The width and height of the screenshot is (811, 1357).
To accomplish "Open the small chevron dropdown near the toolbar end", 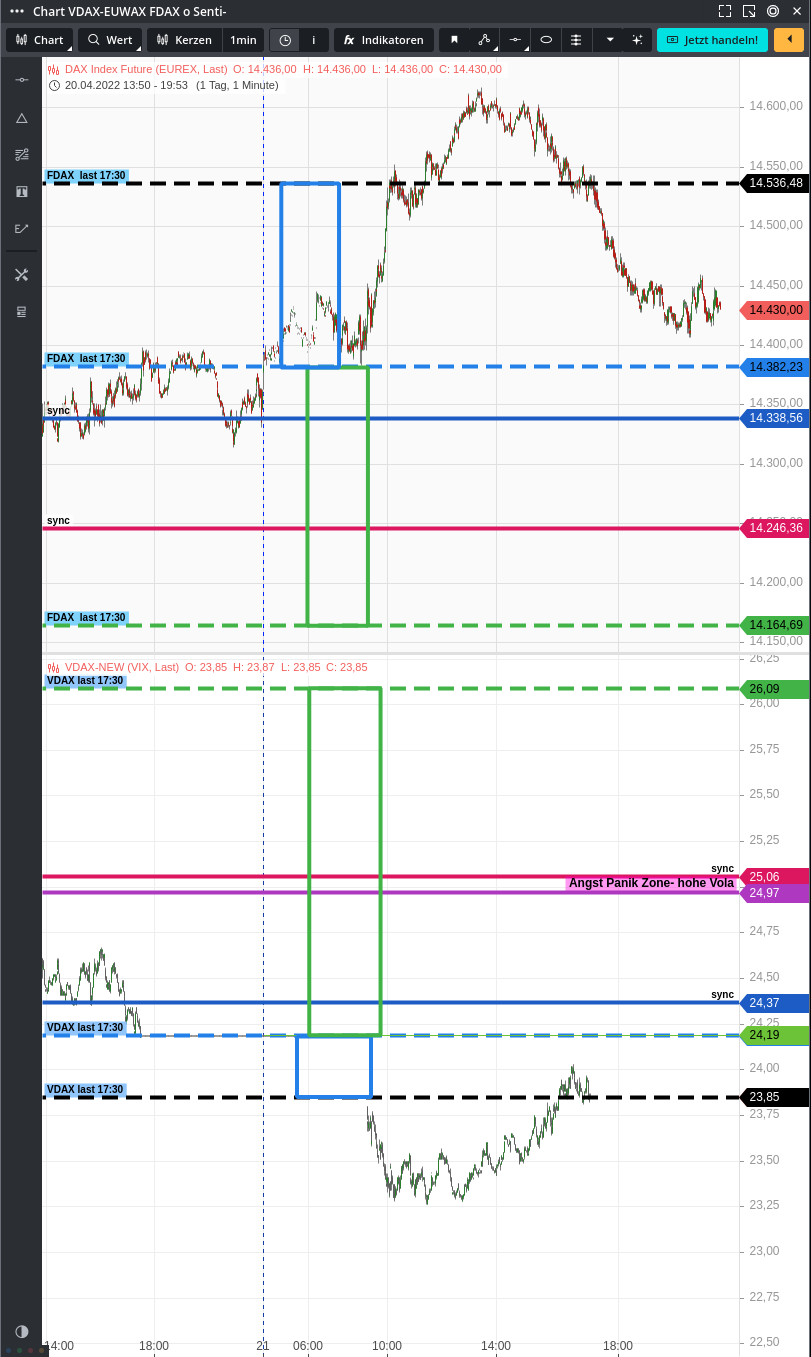I will tap(609, 40).
